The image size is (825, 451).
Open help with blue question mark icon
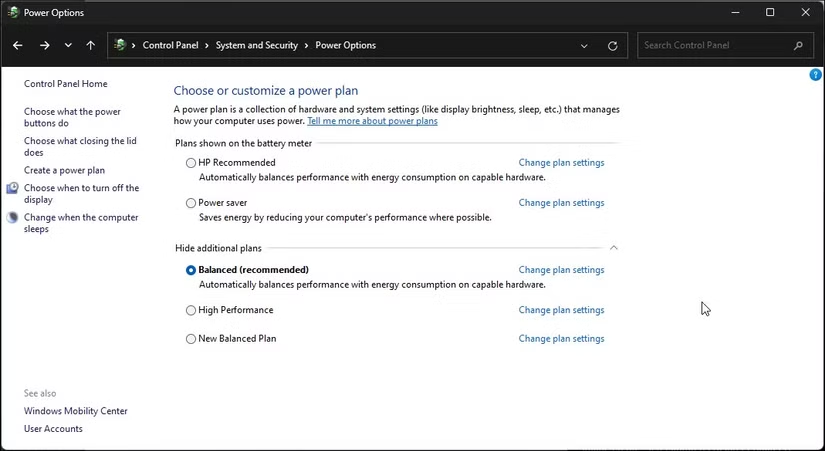816,75
